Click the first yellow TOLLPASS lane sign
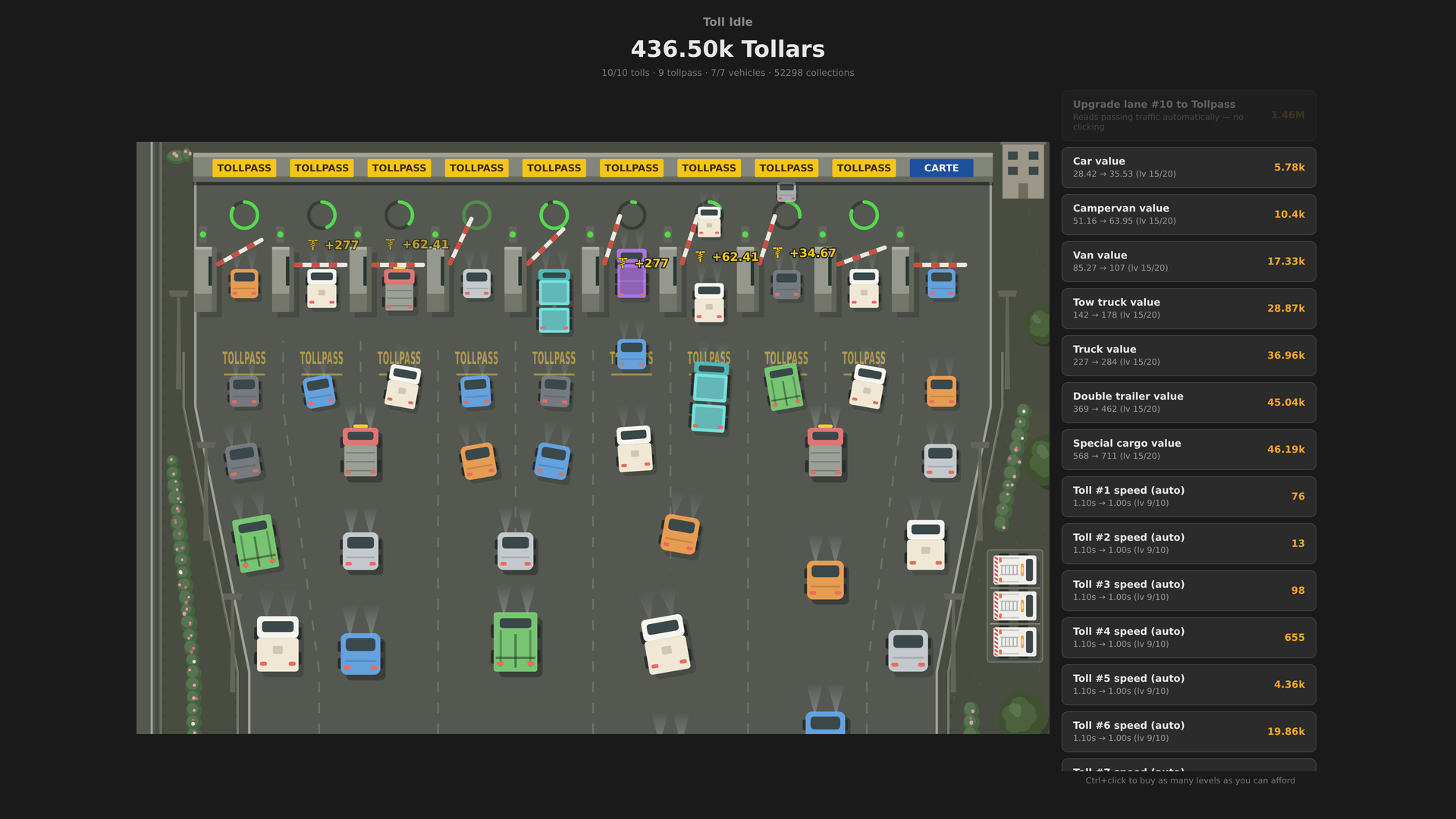1456x819 pixels. point(244,168)
